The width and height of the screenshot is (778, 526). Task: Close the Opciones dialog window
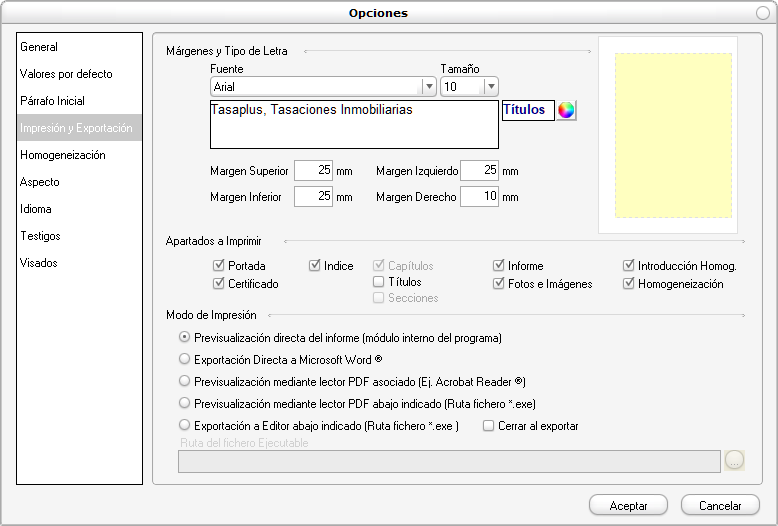click(763, 12)
